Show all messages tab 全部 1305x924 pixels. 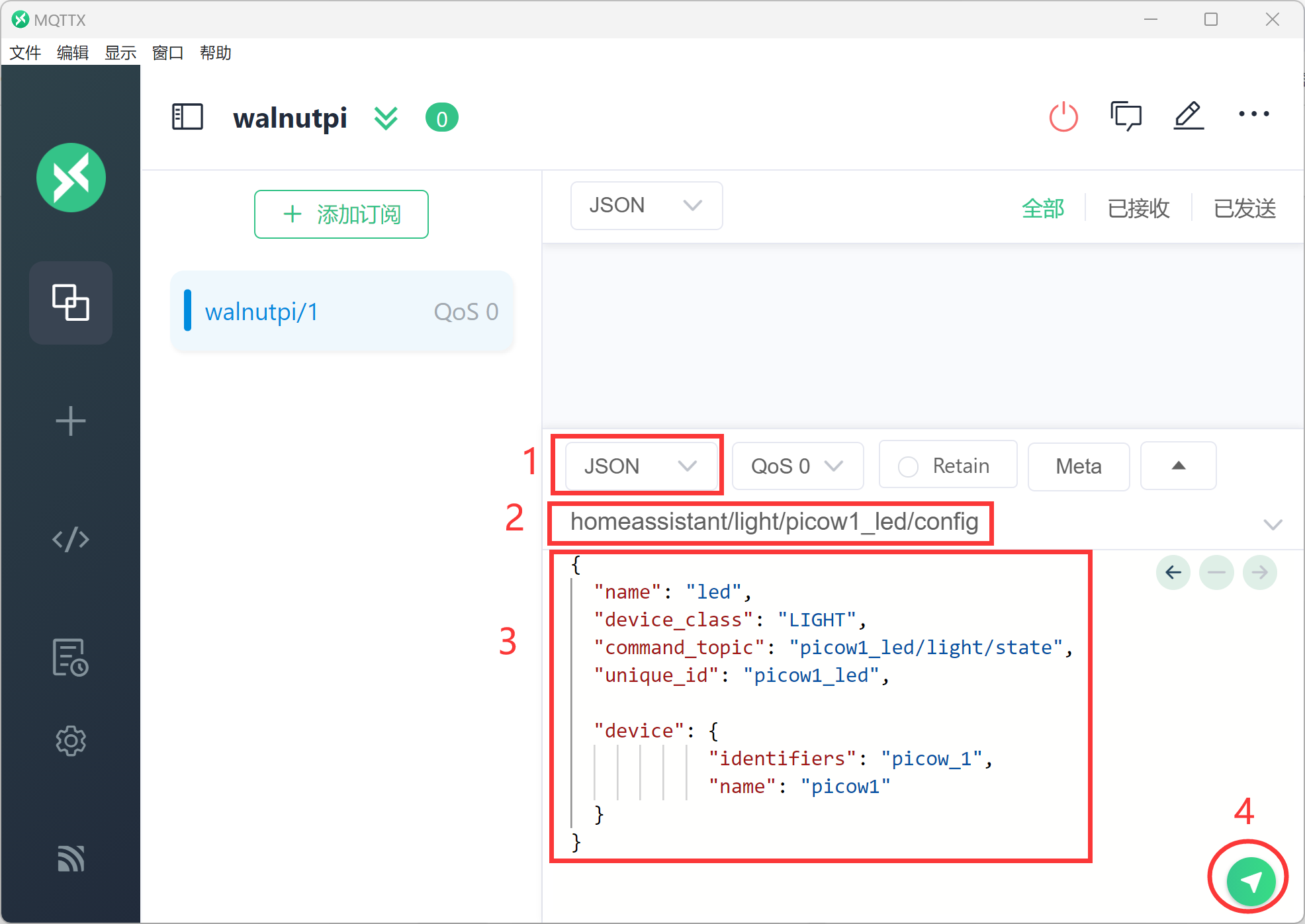pos(1043,208)
